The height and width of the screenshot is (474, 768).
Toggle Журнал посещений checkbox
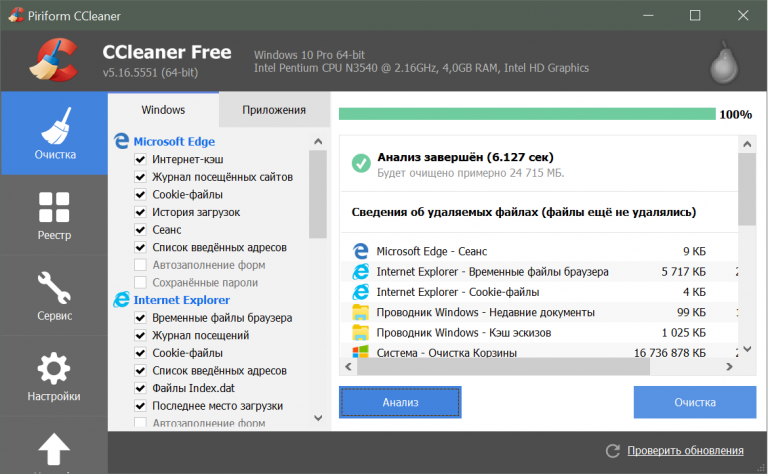coord(140,335)
